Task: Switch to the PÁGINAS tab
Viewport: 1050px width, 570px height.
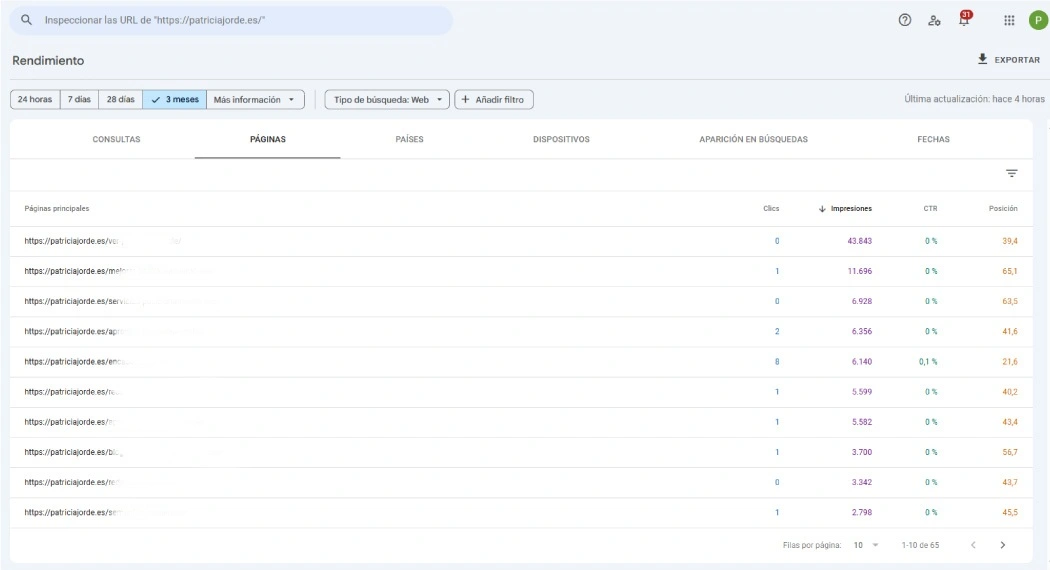Action: (268, 139)
